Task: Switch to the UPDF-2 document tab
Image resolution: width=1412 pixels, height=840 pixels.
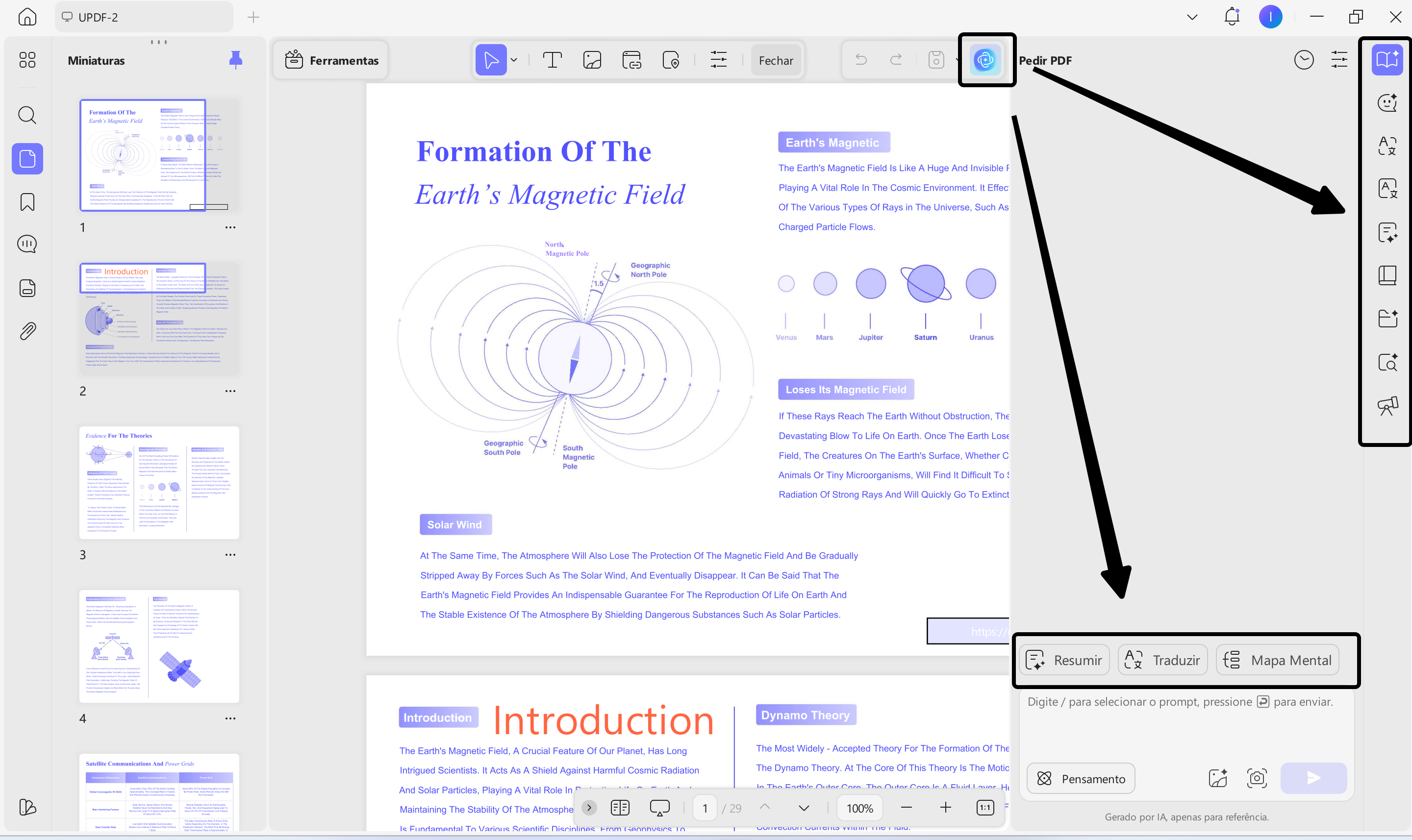Action: [144, 17]
